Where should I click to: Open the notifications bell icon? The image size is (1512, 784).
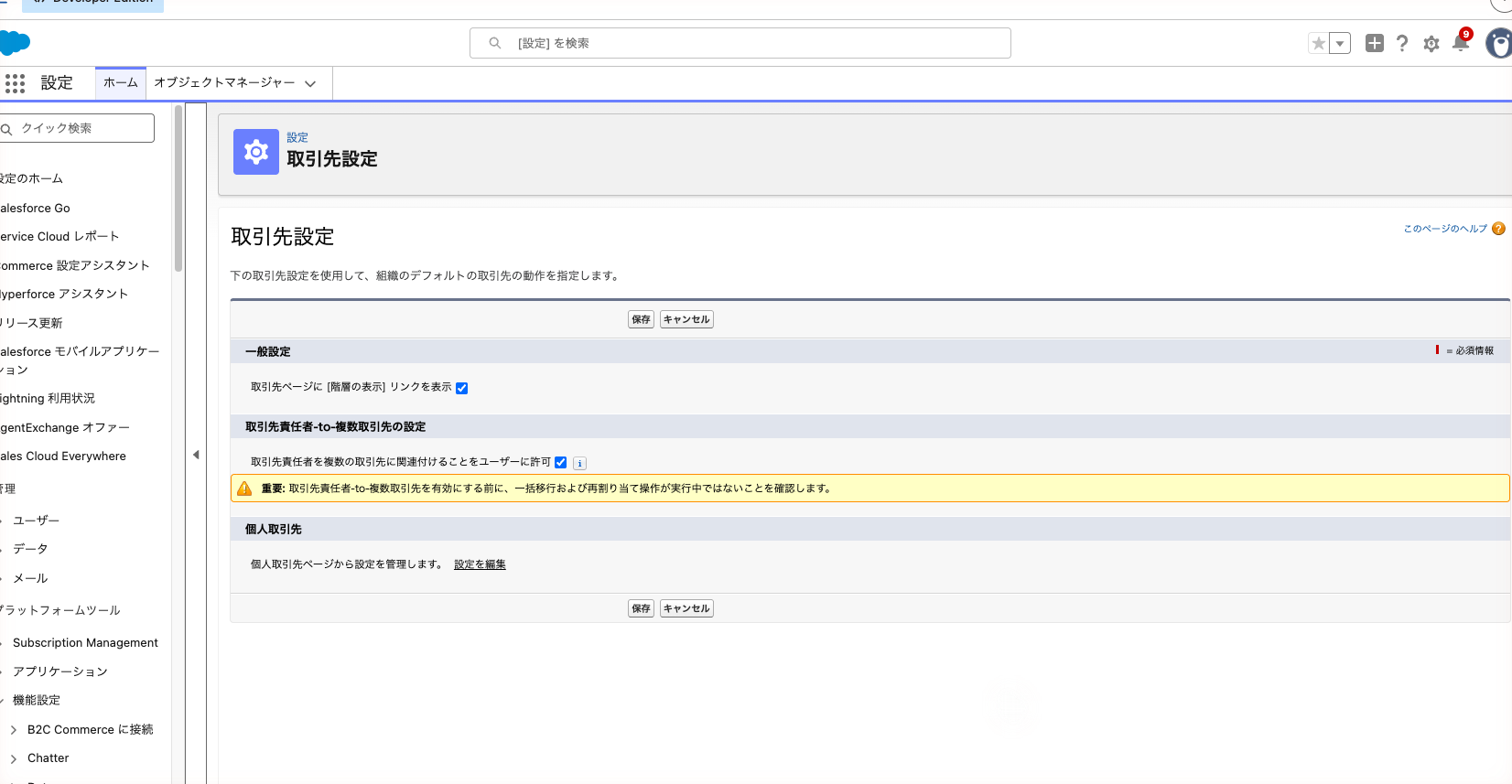[1461, 42]
